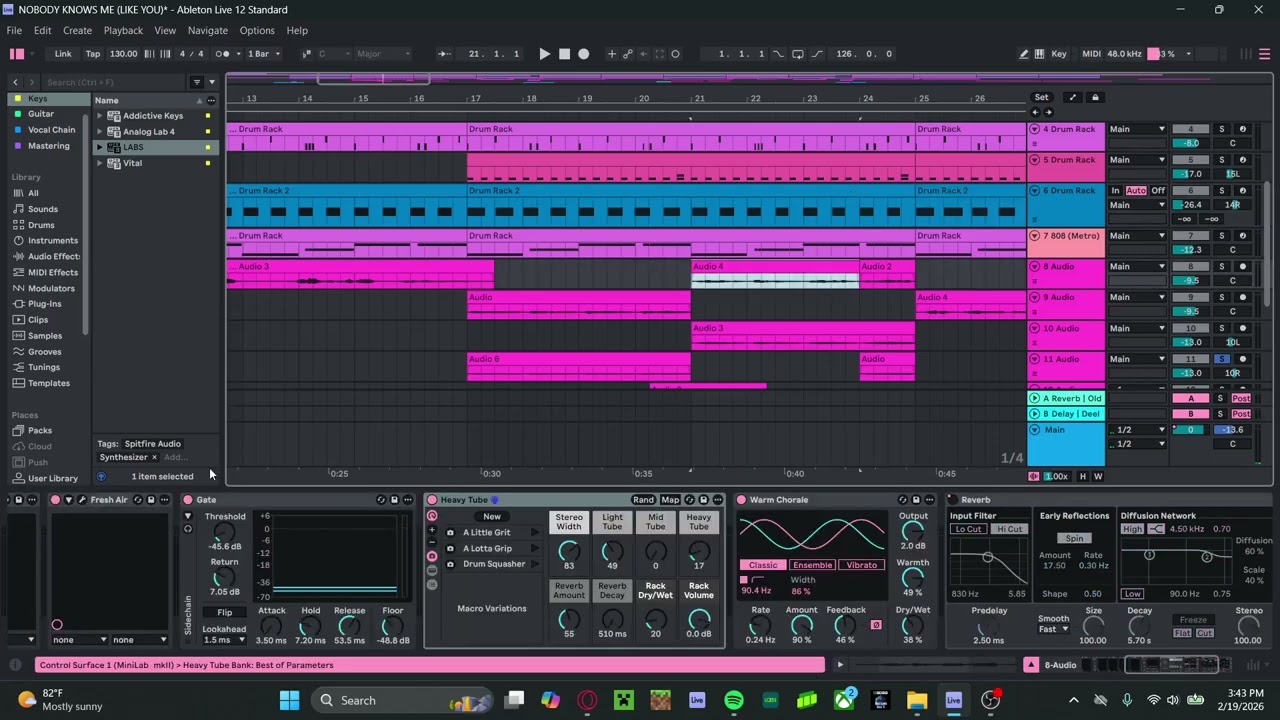Unfold the 4 Drum Rack track

[x=1034, y=129]
